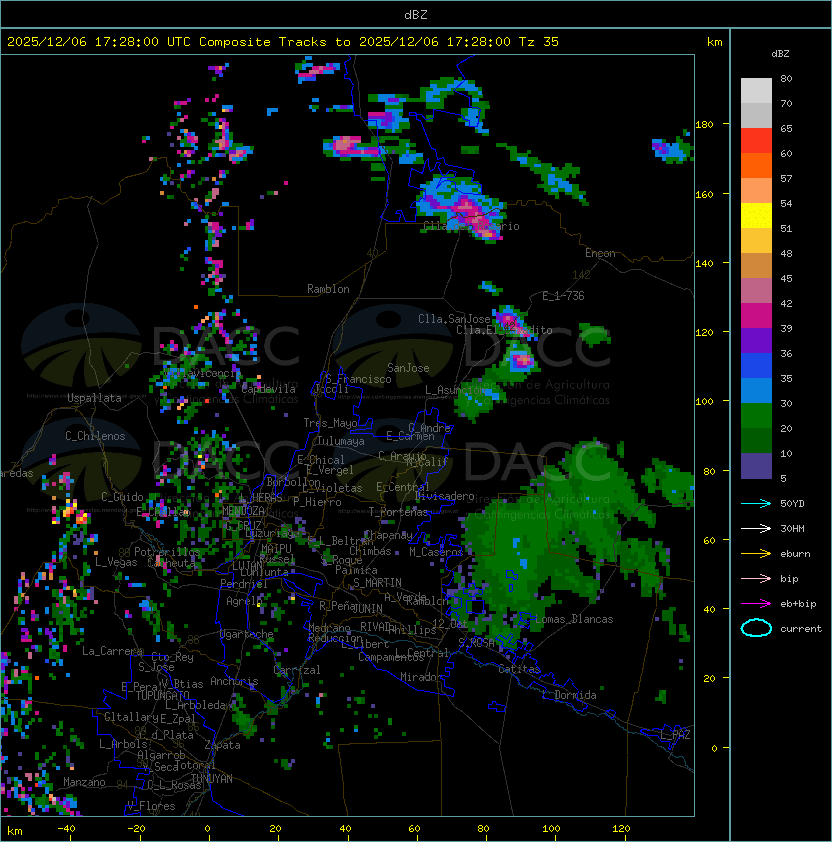Click the 'Zapata' map label
Image resolution: width=832 pixels, height=842 pixels.
[222, 745]
